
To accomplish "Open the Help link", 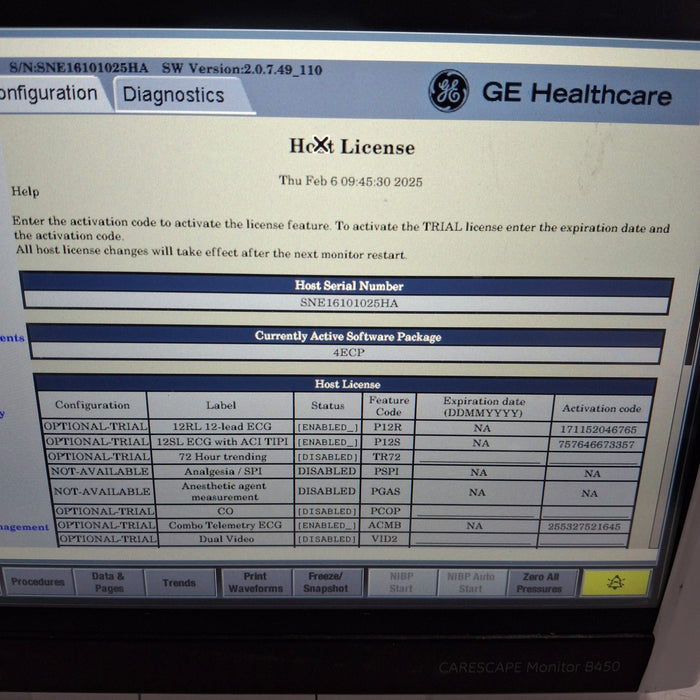I will [25, 191].
